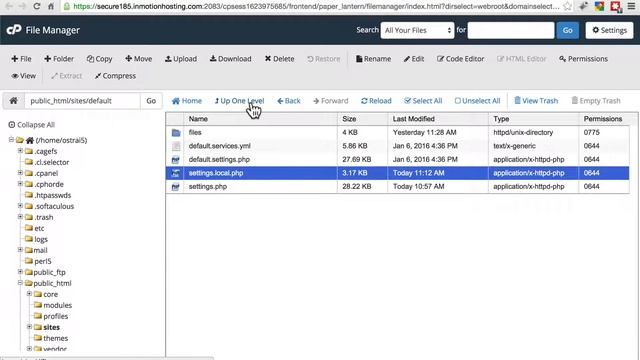This screenshot has height=360, width=640.
Task: Compress the selected file
Action: (x=115, y=76)
